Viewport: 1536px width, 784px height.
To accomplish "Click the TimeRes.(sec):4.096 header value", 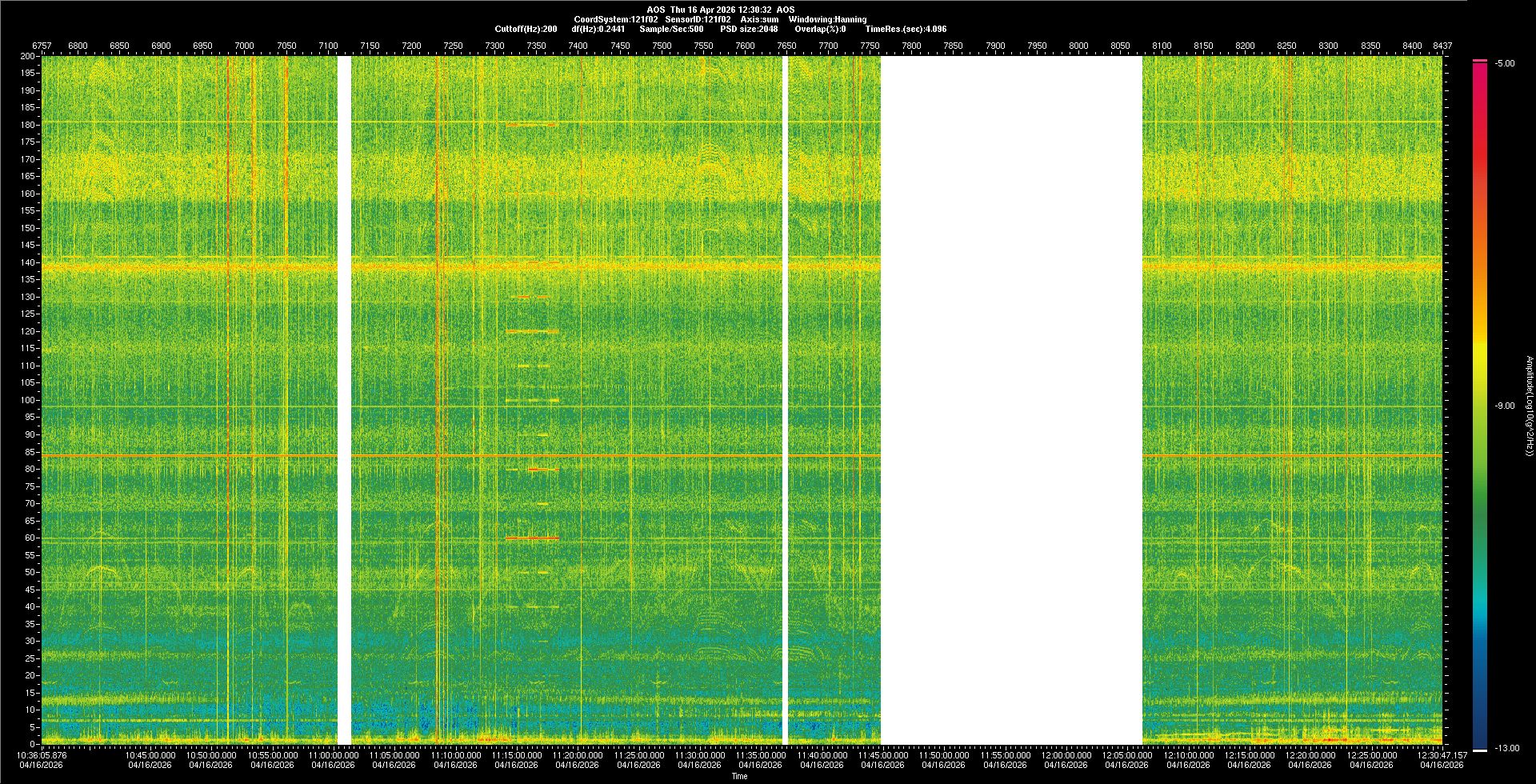I will point(906,29).
